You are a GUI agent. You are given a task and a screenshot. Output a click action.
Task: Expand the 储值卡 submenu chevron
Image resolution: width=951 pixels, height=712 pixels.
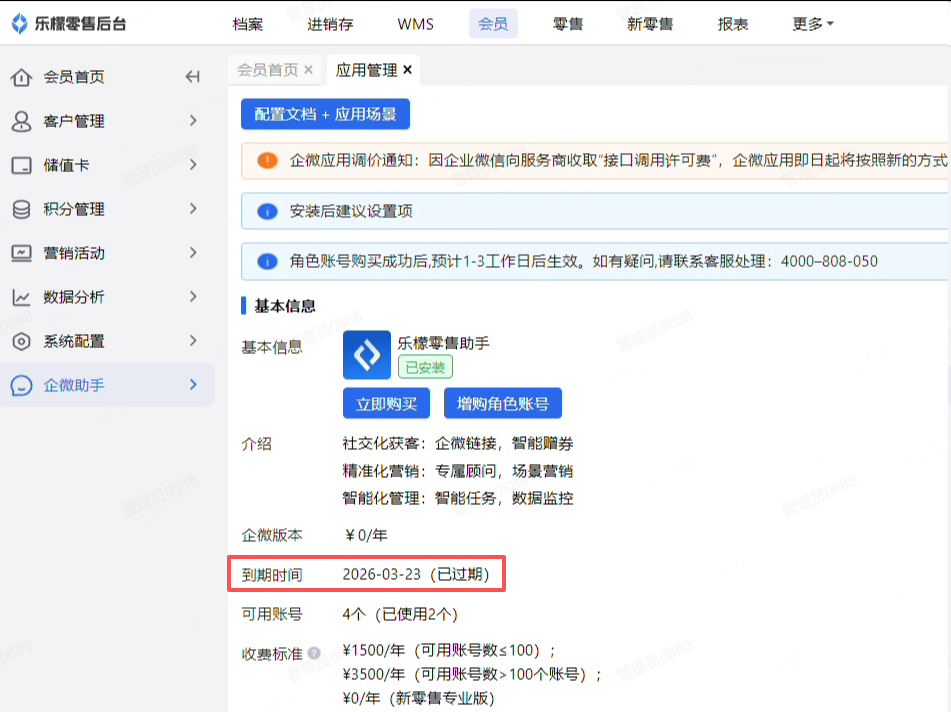point(193,164)
